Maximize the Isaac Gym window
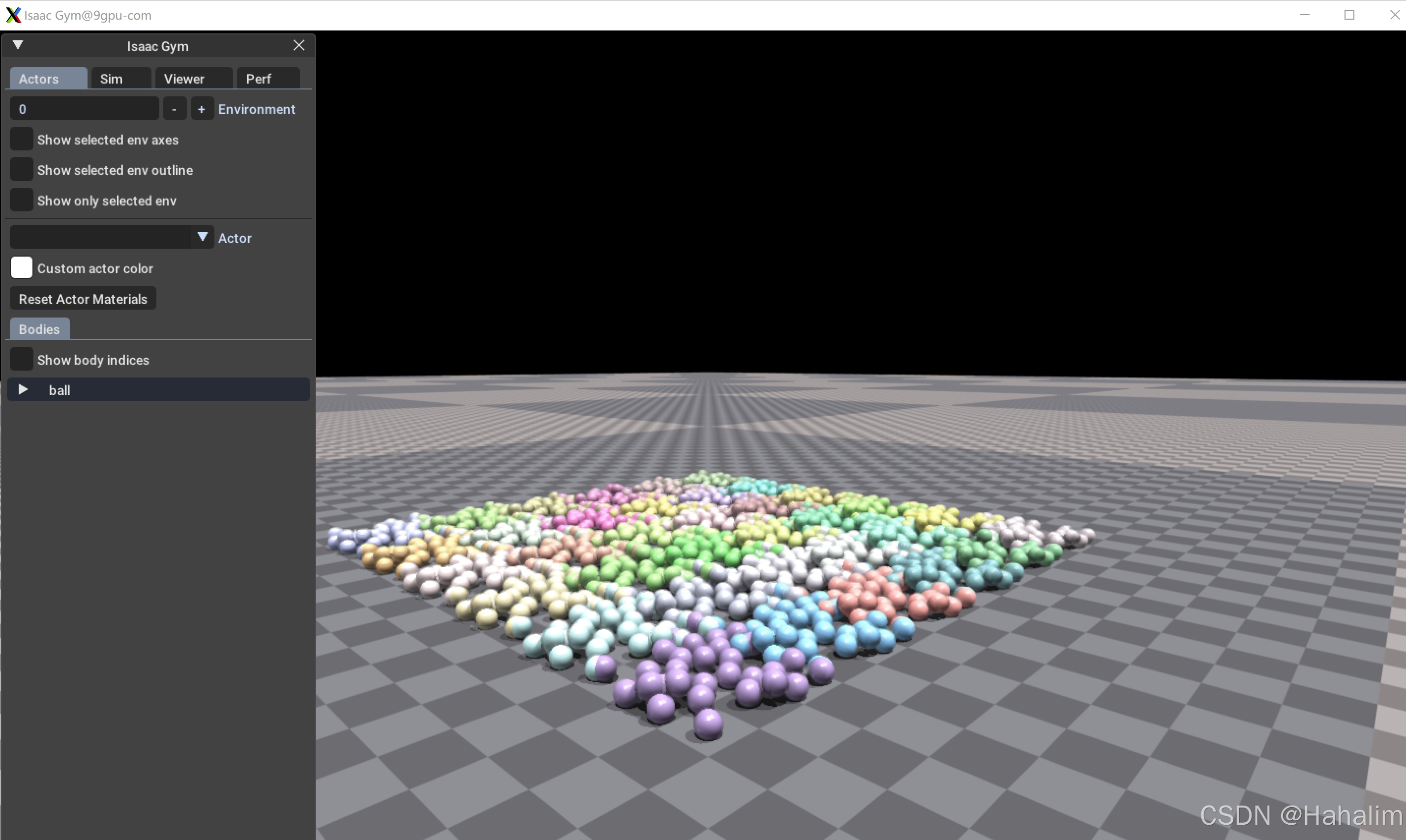This screenshot has width=1406, height=840. [x=1349, y=15]
